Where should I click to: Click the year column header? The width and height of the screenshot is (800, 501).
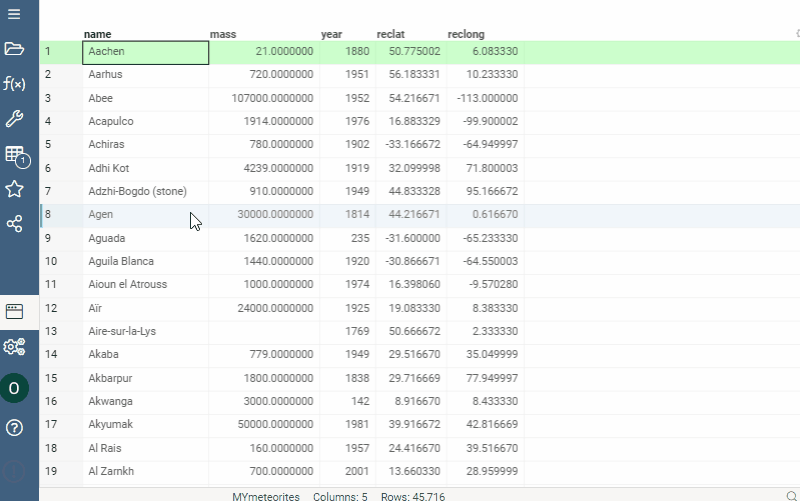point(331,34)
